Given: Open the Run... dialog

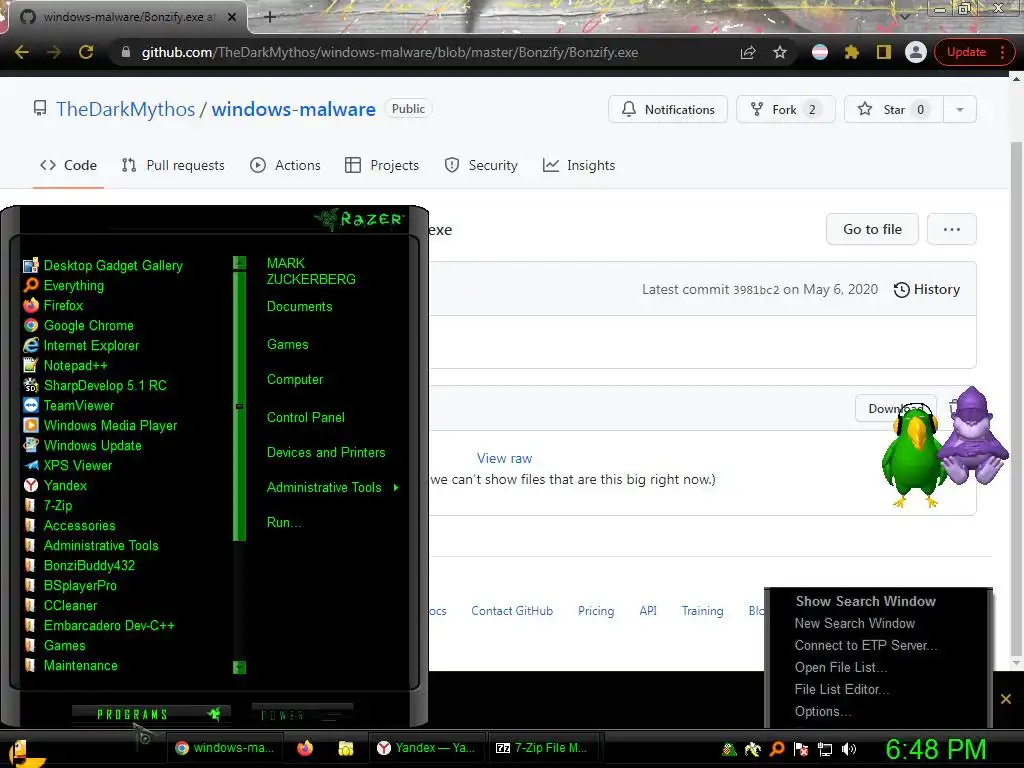Looking at the screenshot, I should point(283,522).
